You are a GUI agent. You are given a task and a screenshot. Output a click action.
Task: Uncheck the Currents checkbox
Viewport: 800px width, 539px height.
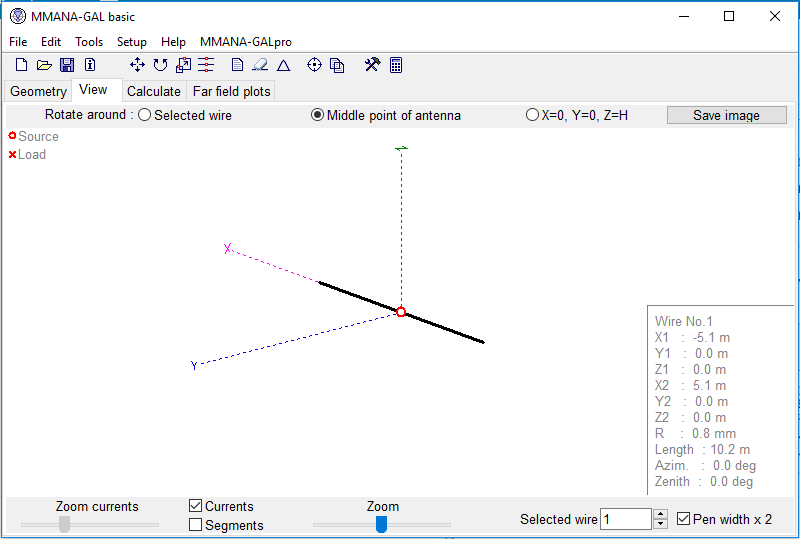[196, 506]
